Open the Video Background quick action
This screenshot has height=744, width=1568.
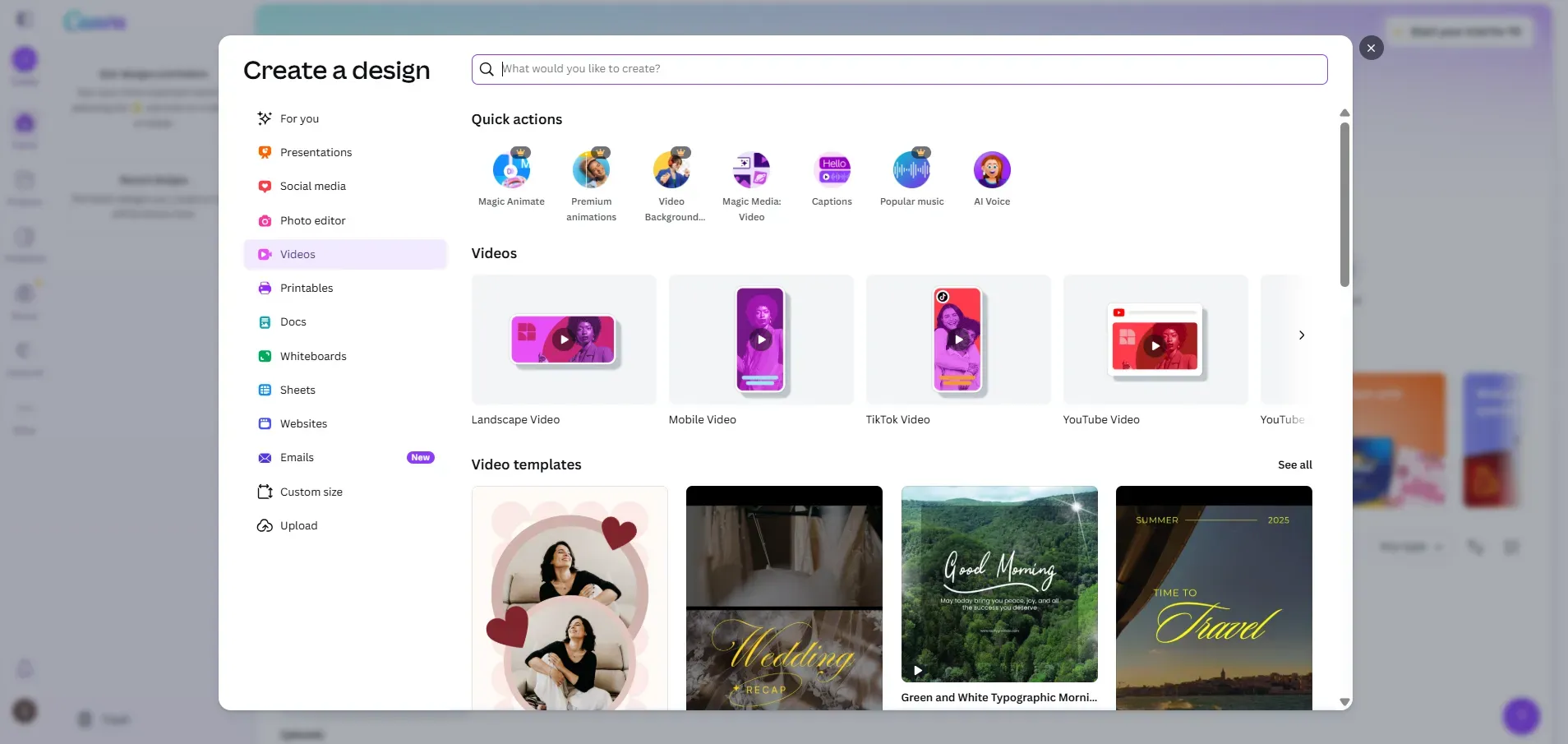click(x=672, y=177)
